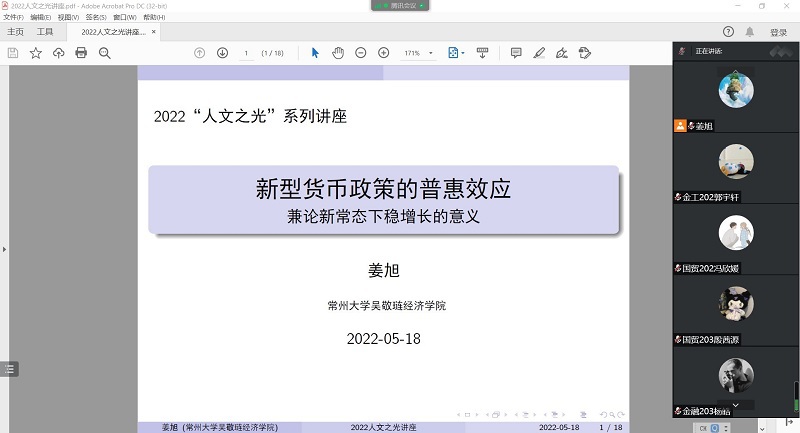
Task: Choose the arrow Selection tool
Action: click(x=315, y=53)
